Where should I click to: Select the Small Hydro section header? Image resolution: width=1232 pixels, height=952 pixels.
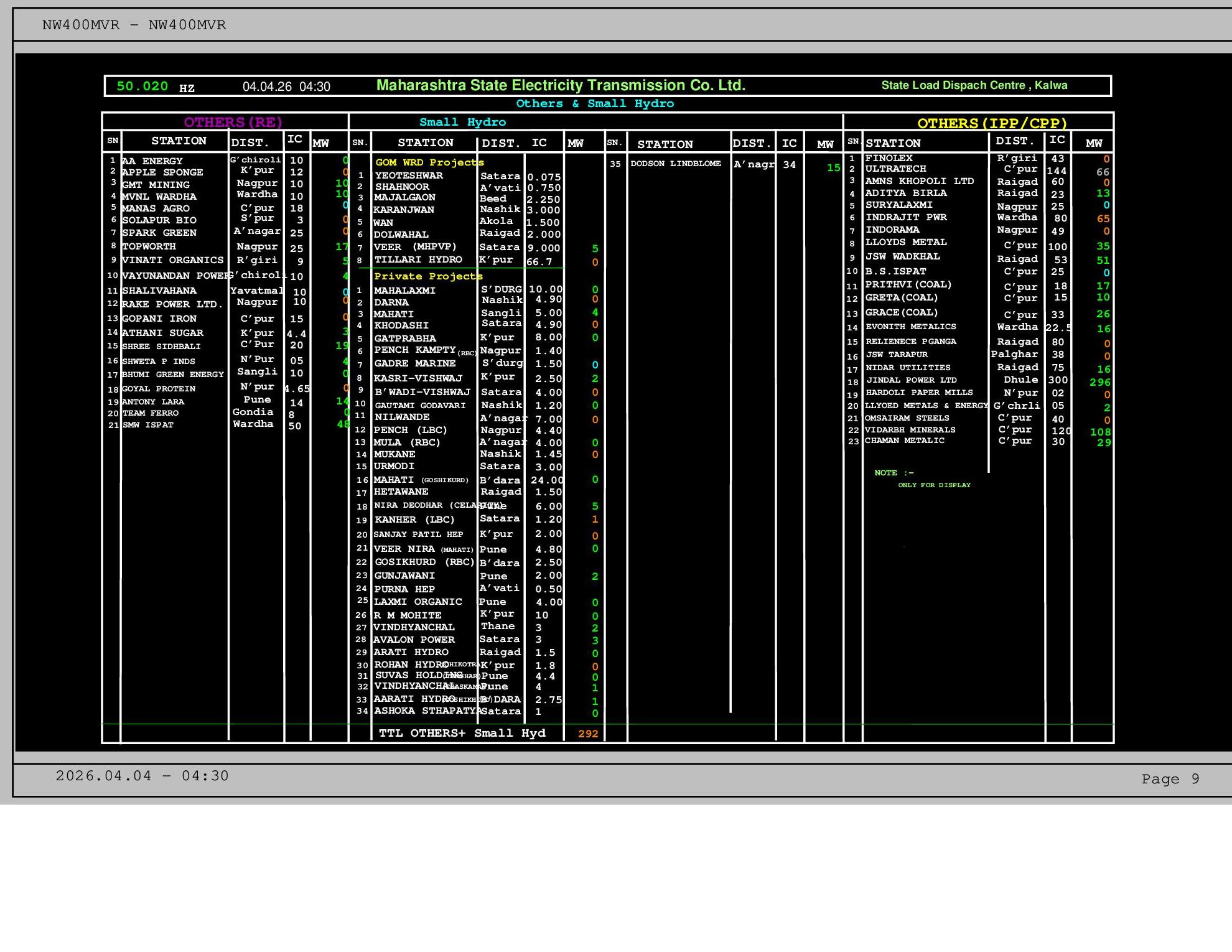462,122
